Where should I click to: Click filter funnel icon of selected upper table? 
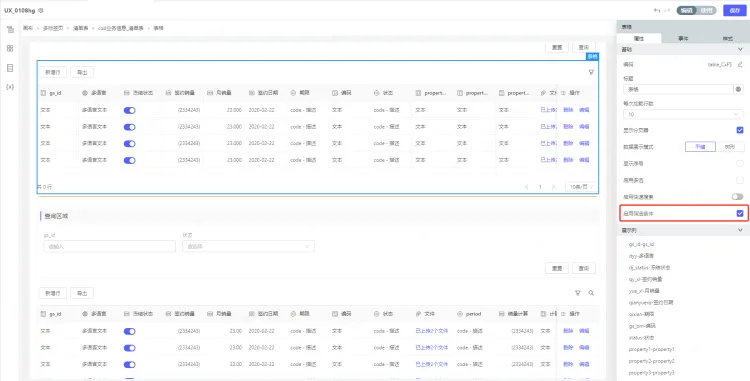point(591,72)
